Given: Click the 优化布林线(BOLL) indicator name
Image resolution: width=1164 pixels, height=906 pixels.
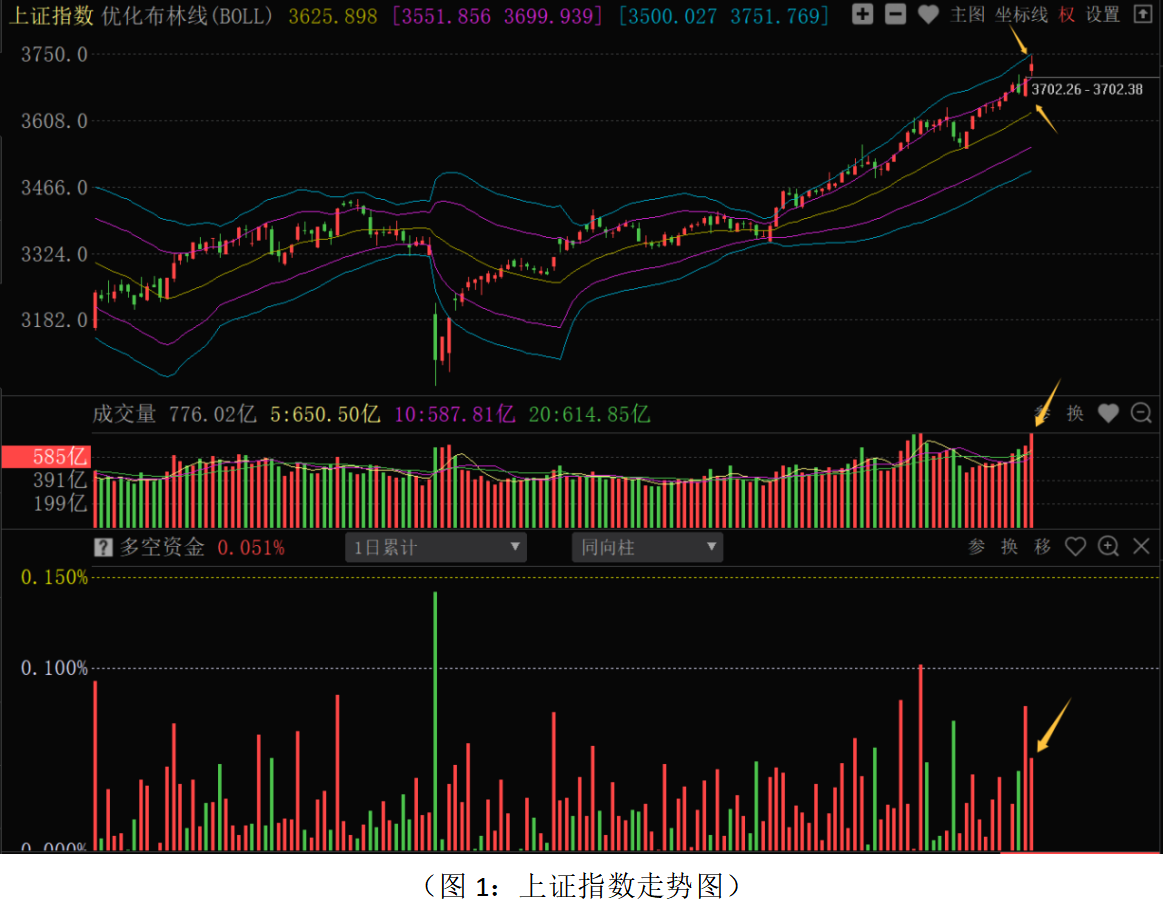Looking at the screenshot, I should (187, 16).
